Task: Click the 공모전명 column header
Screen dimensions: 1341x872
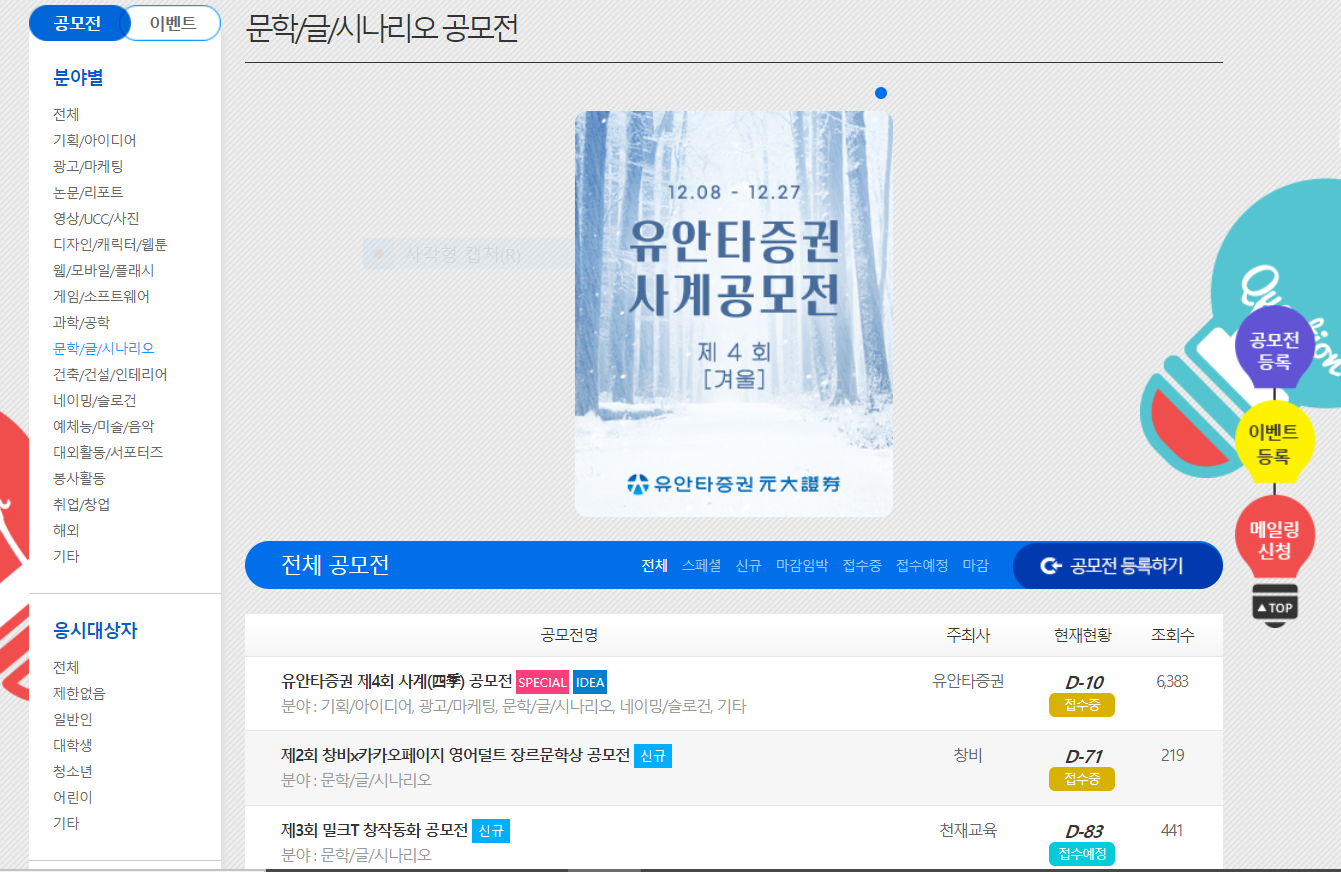Action: click(569, 635)
